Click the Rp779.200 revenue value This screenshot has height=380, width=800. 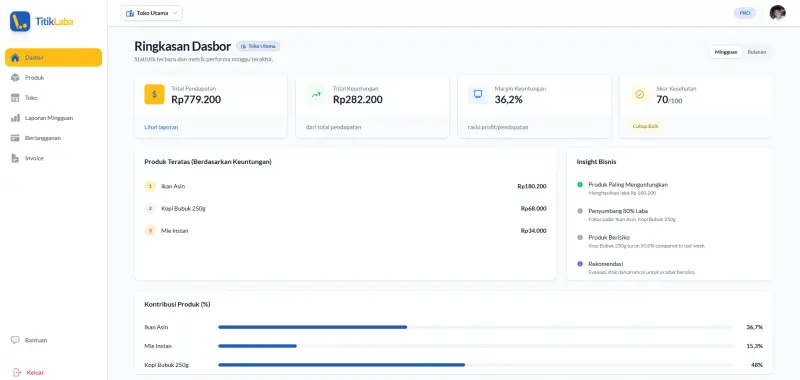196,99
